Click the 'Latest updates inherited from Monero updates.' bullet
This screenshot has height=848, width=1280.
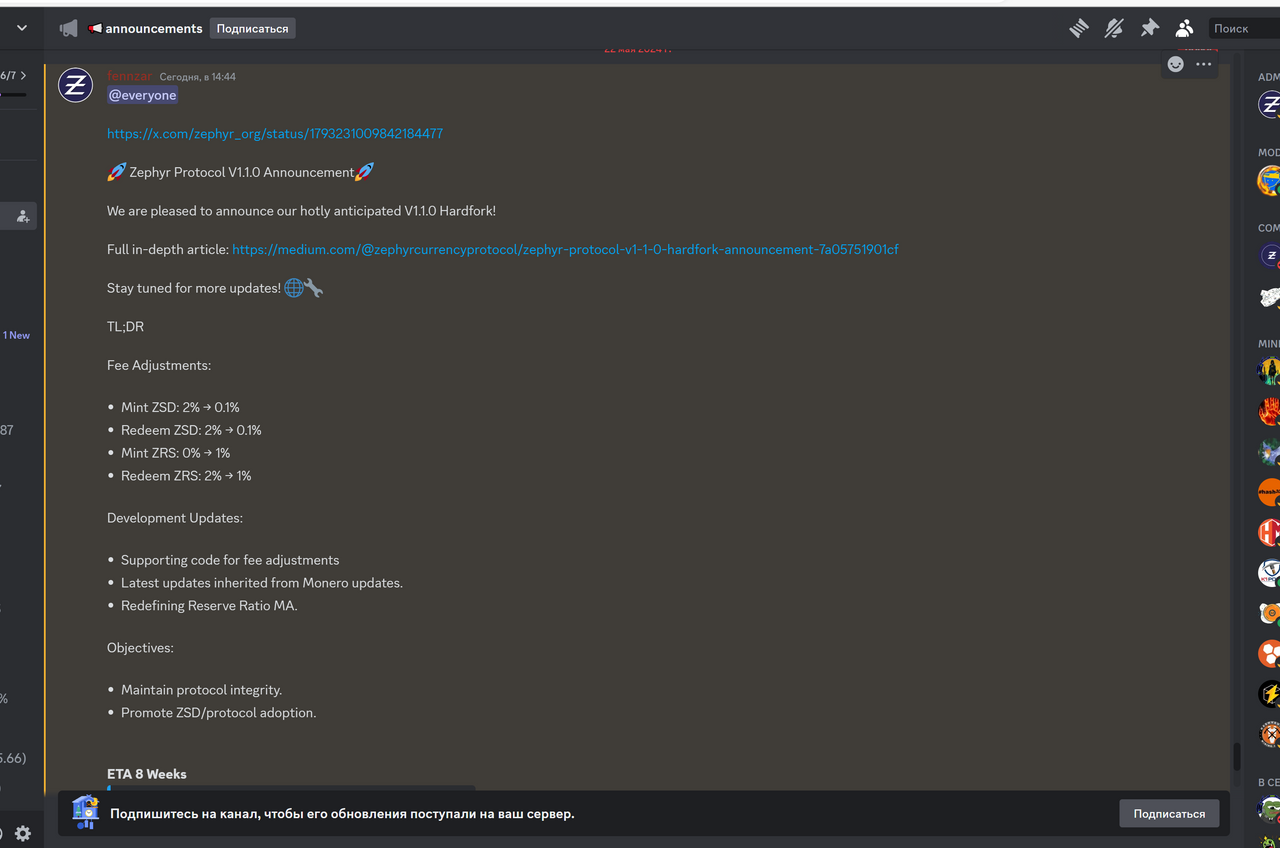coord(262,583)
